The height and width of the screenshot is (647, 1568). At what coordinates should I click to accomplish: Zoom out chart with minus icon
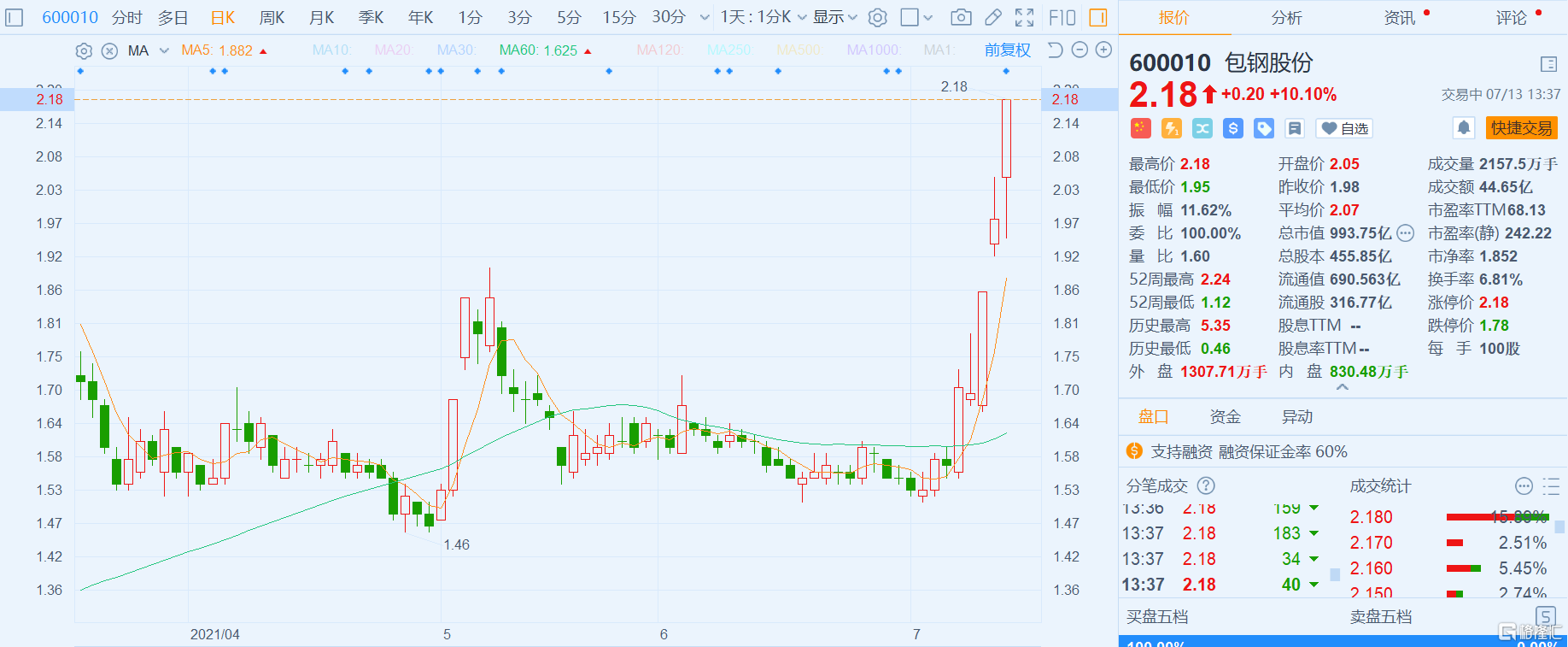[1079, 50]
